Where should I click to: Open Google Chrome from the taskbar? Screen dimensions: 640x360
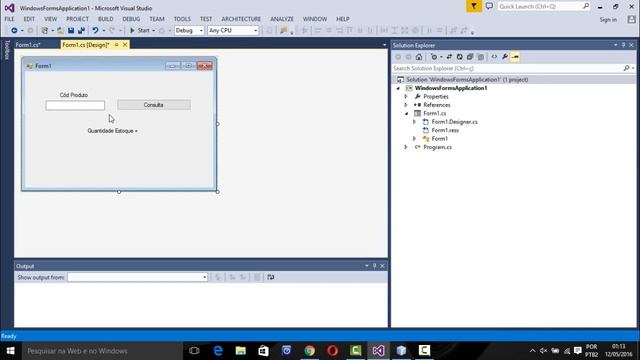[x=309, y=351]
